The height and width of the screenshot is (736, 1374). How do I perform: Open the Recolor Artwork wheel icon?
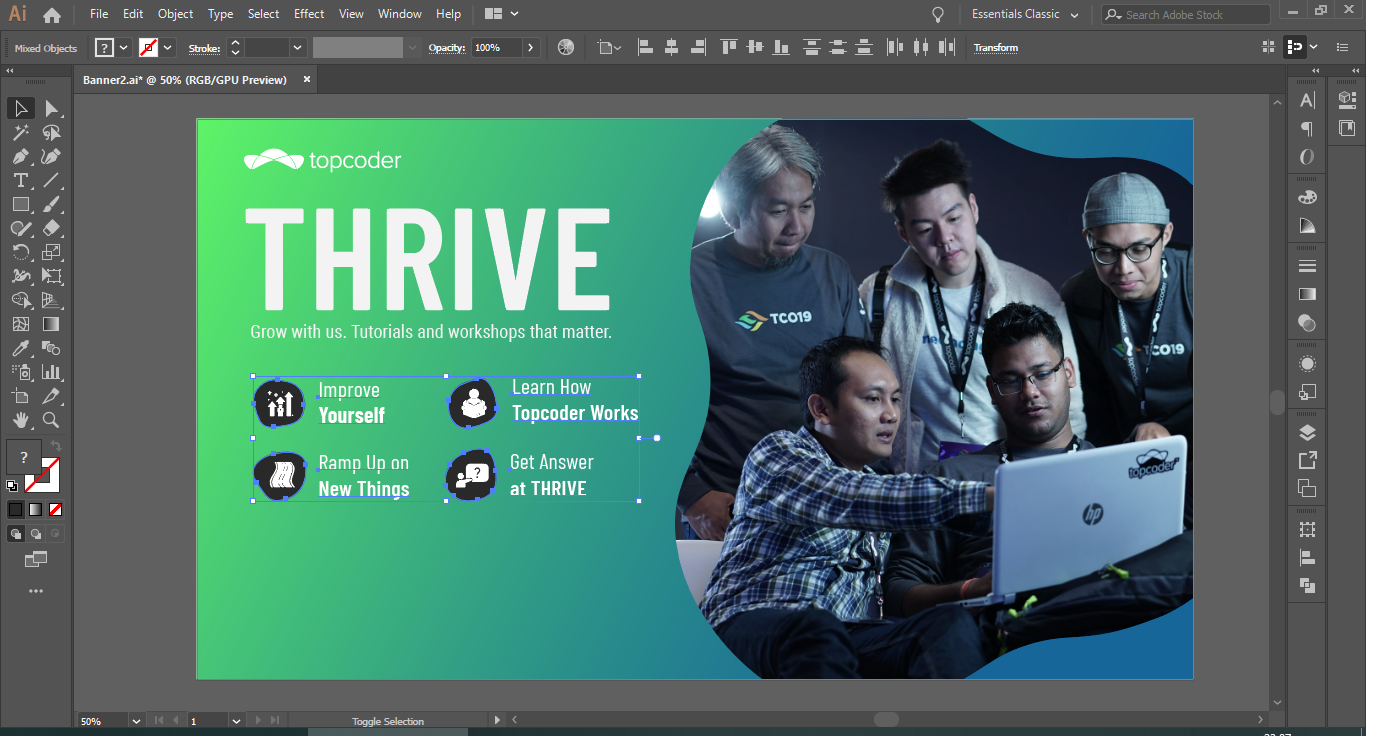coord(566,47)
